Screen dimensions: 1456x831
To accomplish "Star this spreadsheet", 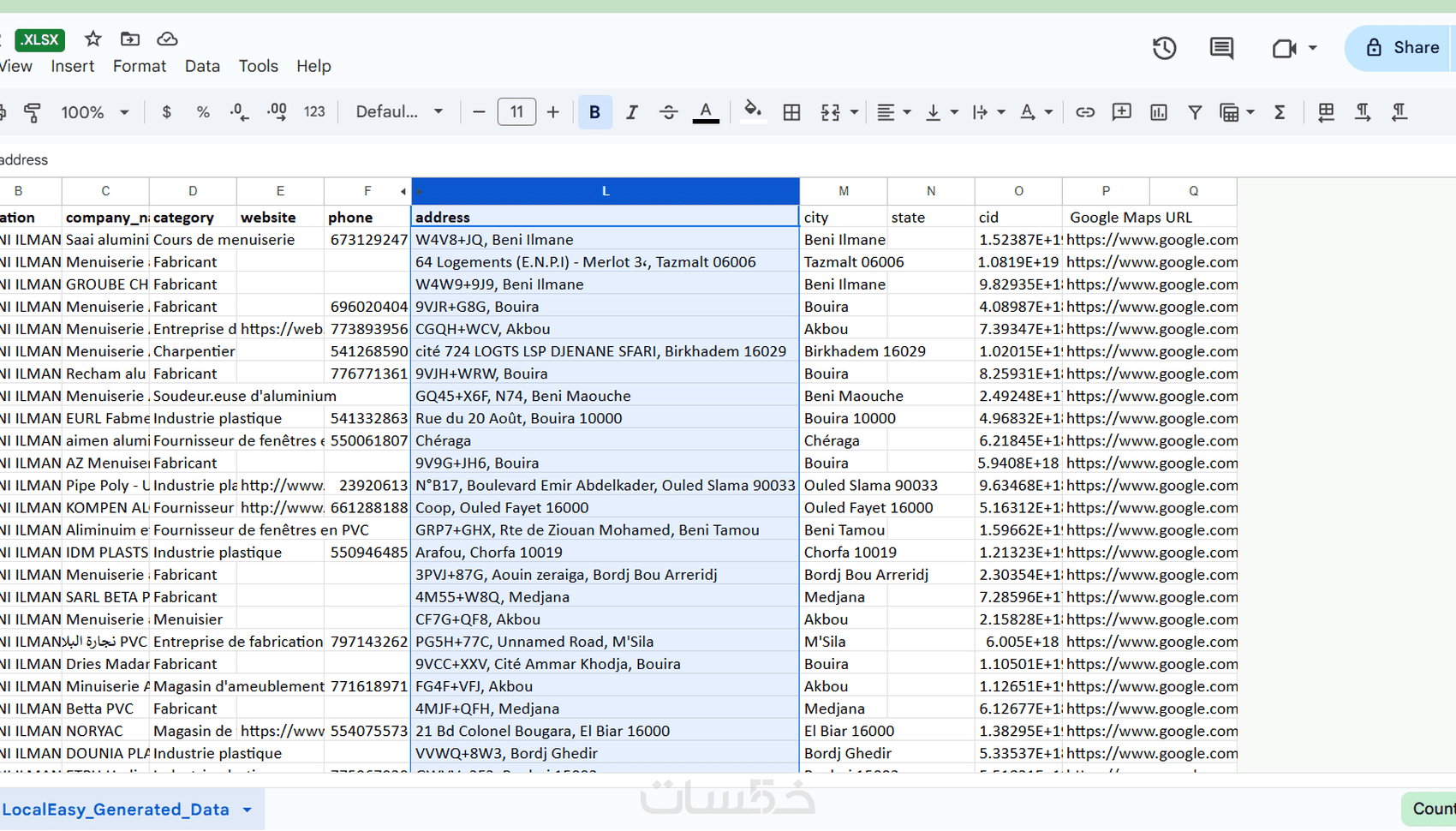I will click(x=93, y=39).
